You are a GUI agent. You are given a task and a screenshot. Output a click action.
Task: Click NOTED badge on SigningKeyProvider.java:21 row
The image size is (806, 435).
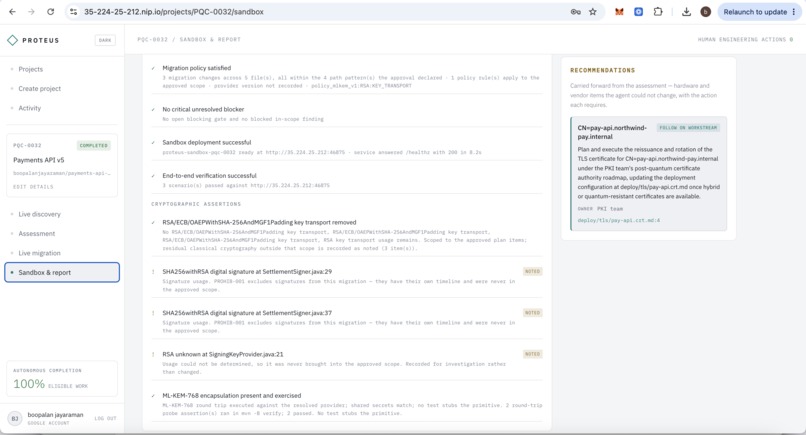coord(532,354)
